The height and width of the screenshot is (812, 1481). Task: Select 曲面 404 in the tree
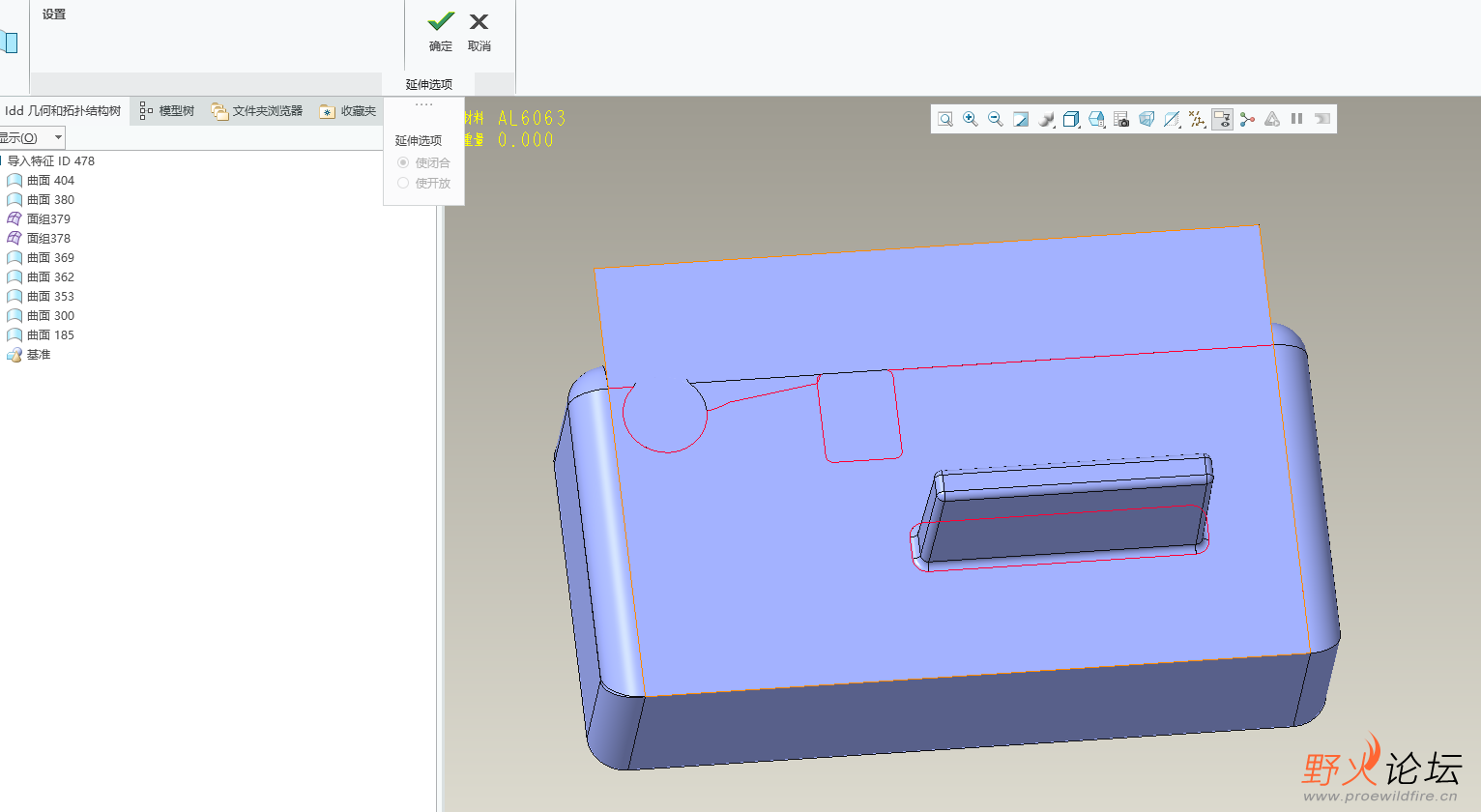50,181
